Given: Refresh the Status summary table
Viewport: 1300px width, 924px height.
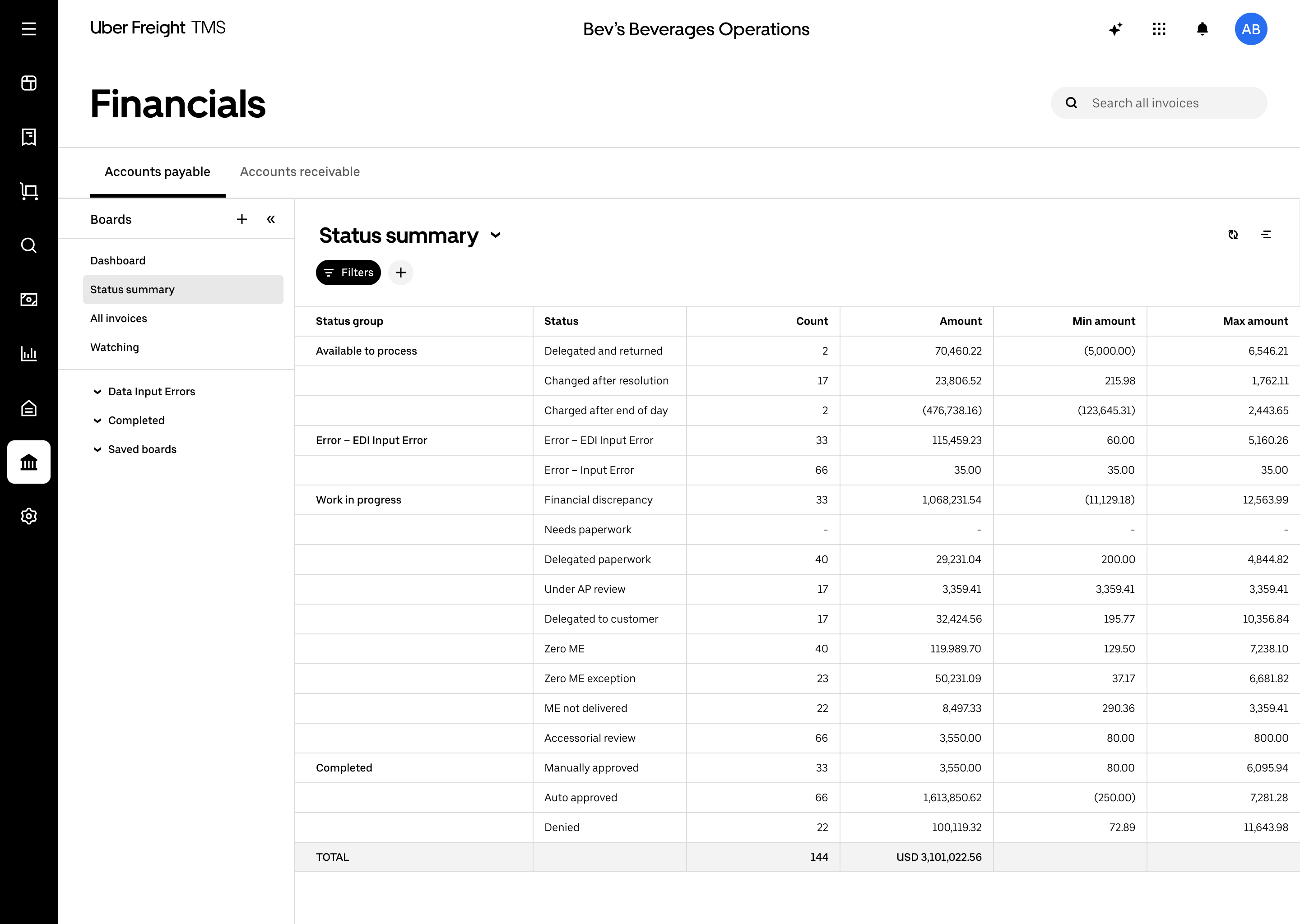Looking at the screenshot, I should coord(1233,235).
